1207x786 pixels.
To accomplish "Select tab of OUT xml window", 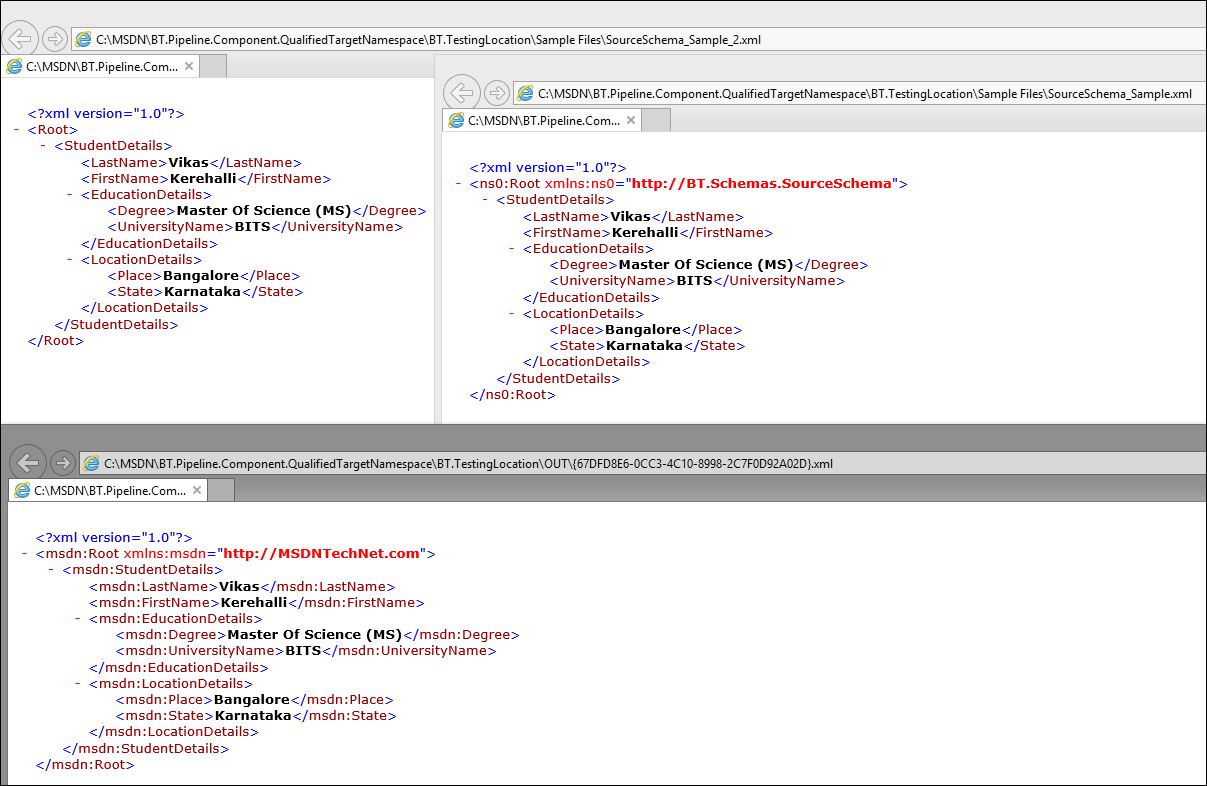I will coord(109,491).
